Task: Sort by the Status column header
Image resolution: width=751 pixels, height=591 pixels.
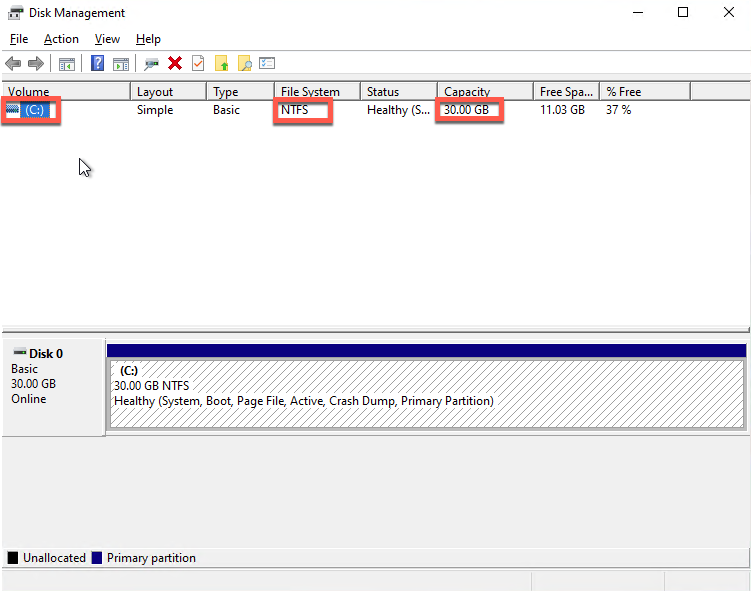Action: 398,91
